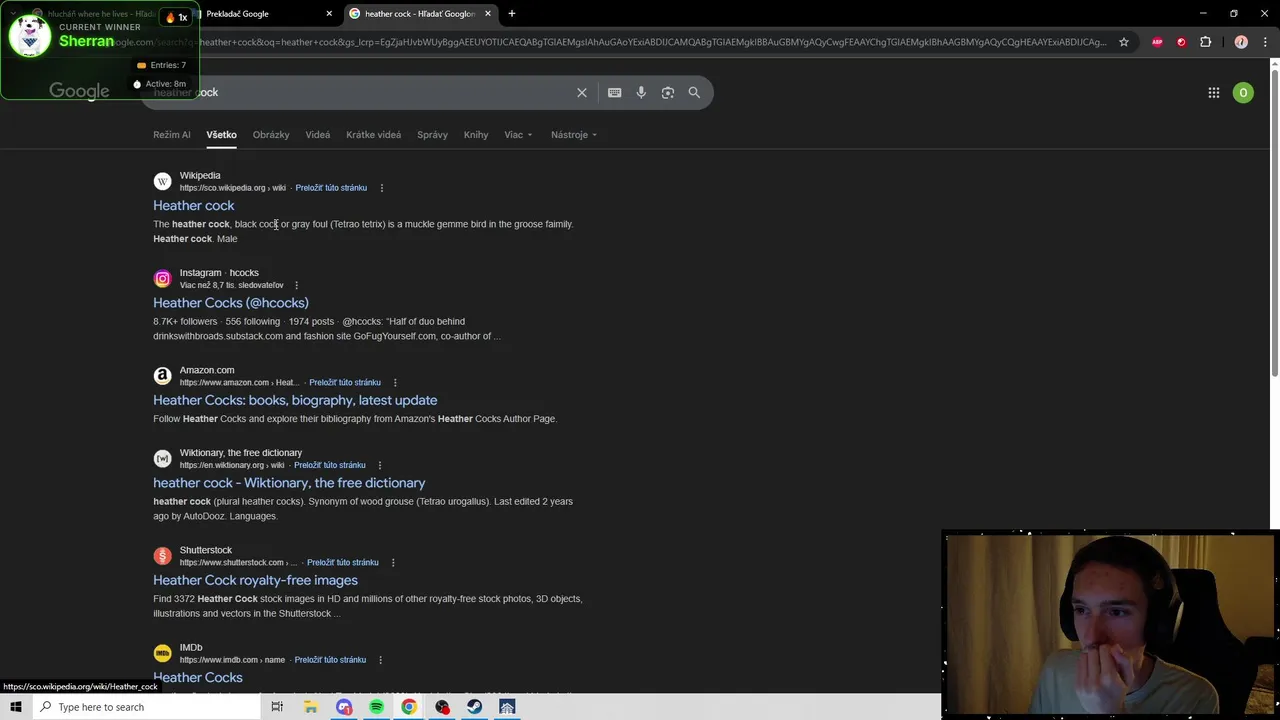Close the Prekladač Google tab

[x=329, y=14]
